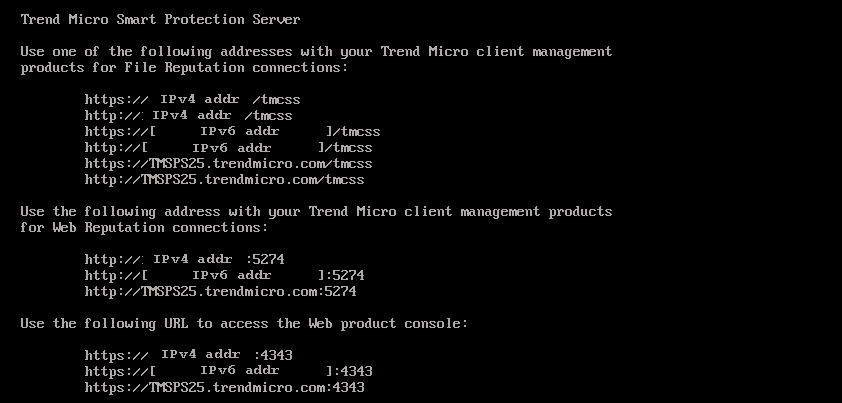The width and height of the screenshot is (842, 403).
Task: Click the 'Use the following address with' line
Action: (316, 212)
